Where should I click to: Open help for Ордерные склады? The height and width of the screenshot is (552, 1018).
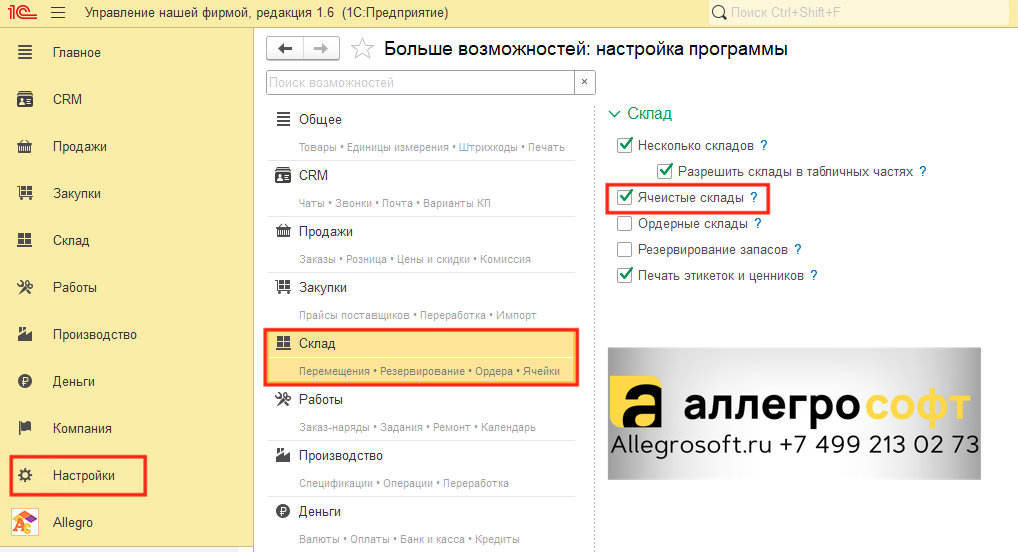[758, 223]
